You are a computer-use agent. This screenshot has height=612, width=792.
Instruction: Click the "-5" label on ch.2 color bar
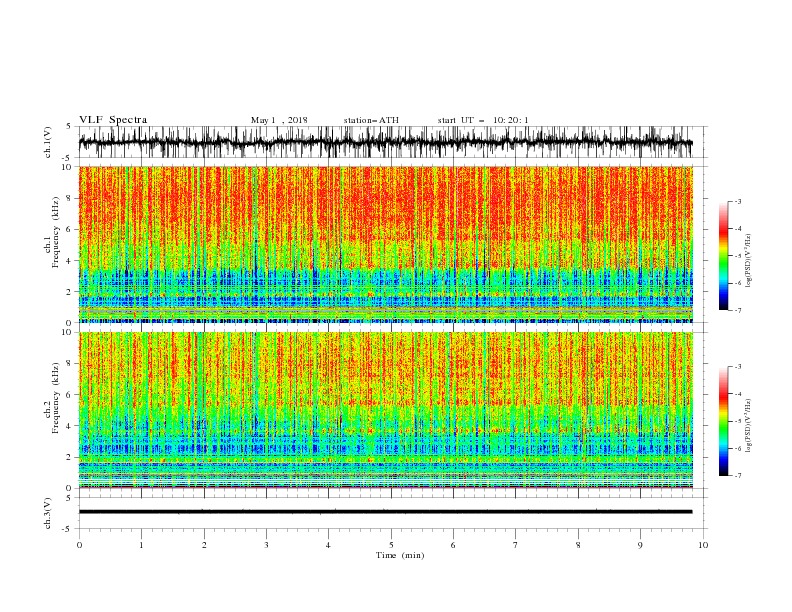(x=737, y=421)
